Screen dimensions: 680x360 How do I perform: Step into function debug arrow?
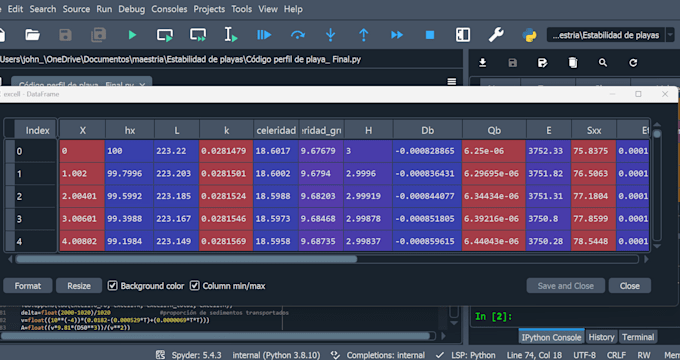[330, 35]
